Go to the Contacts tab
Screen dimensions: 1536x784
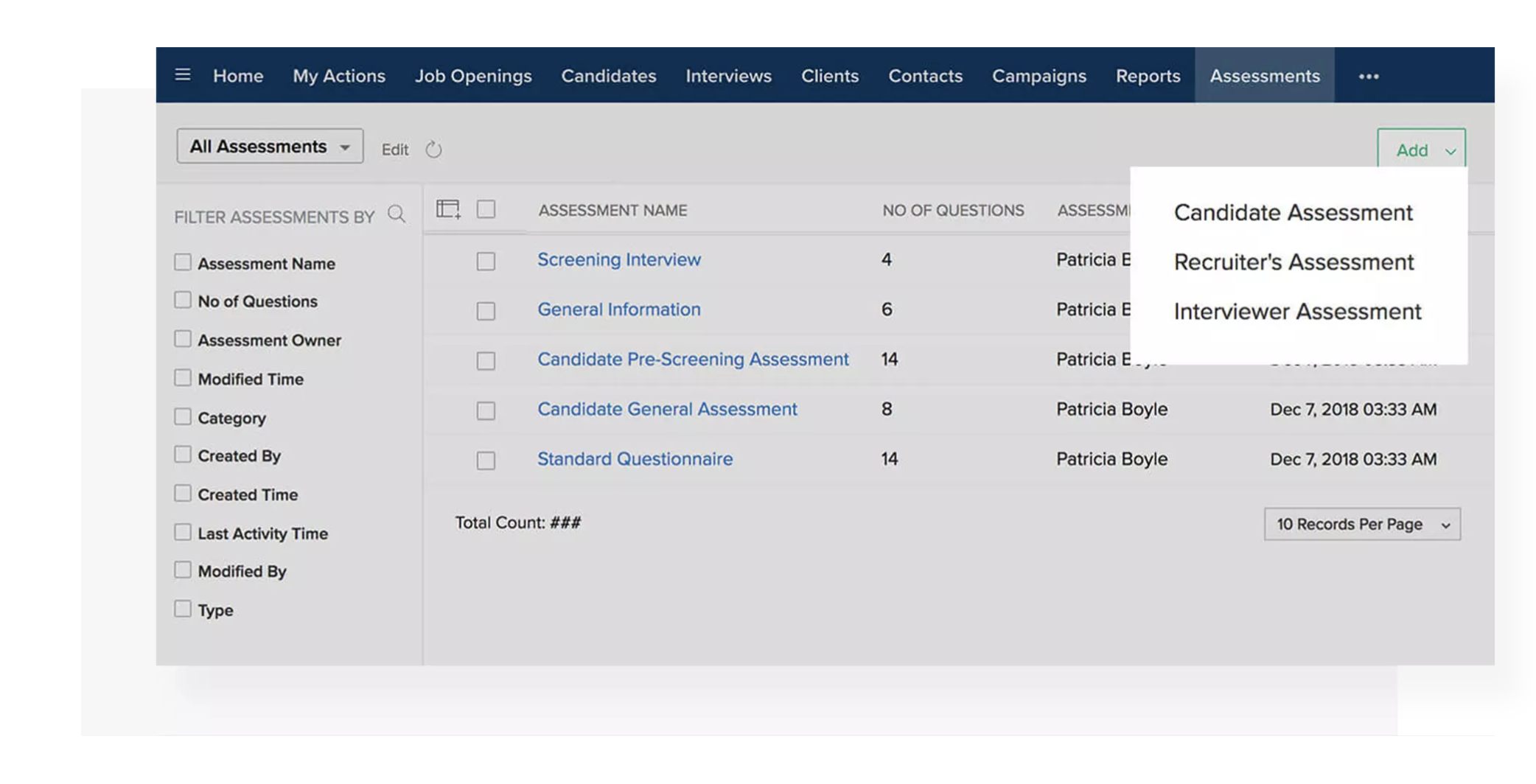click(x=925, y=76)
